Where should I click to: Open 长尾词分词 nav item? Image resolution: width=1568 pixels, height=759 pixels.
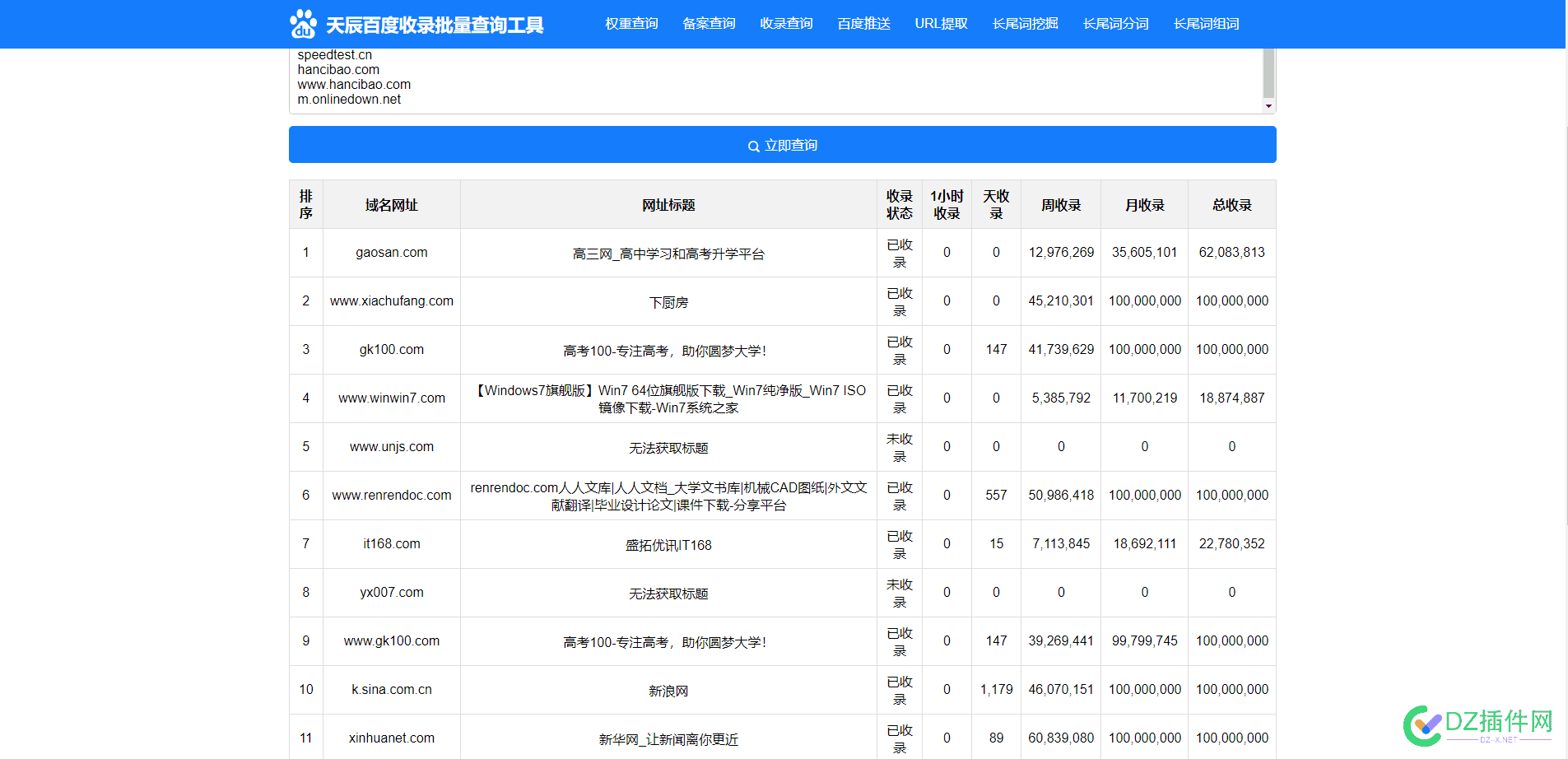pos(1115,24)
